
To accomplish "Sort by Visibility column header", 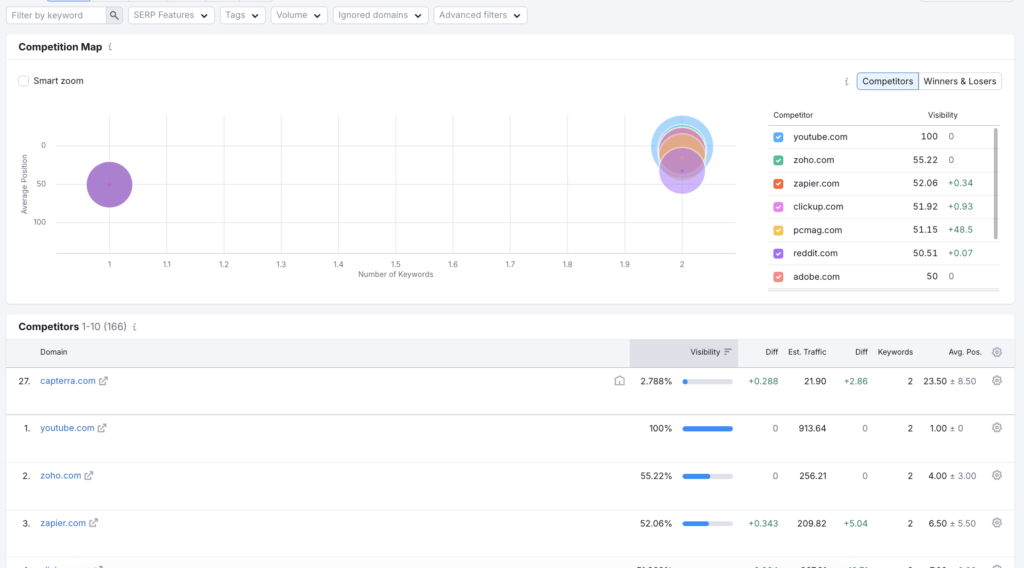I will pos(705,352).
